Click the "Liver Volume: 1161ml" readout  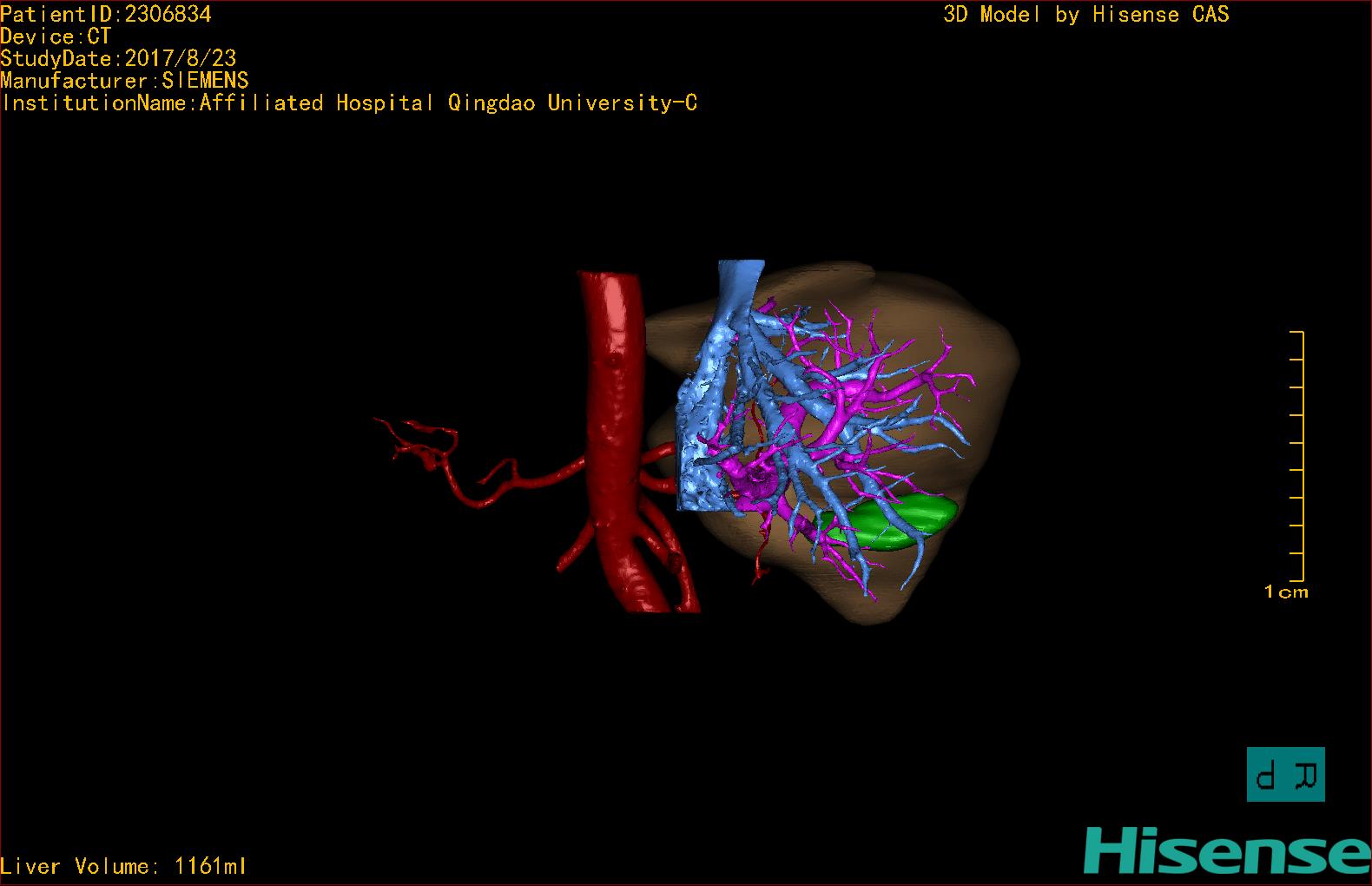[x=123, y=866]
